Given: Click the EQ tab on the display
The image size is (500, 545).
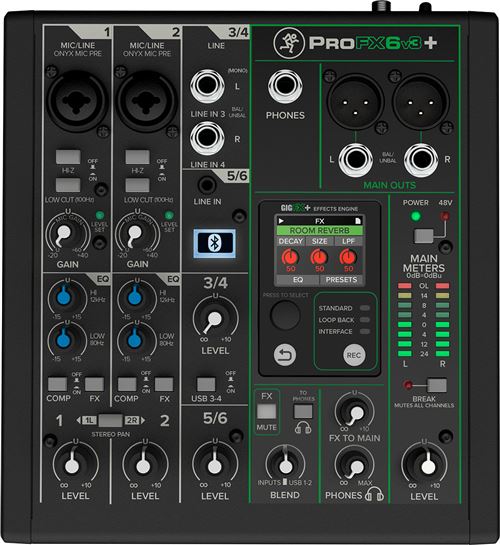Looking at the screenshot, I should click(x=298, y=280).
